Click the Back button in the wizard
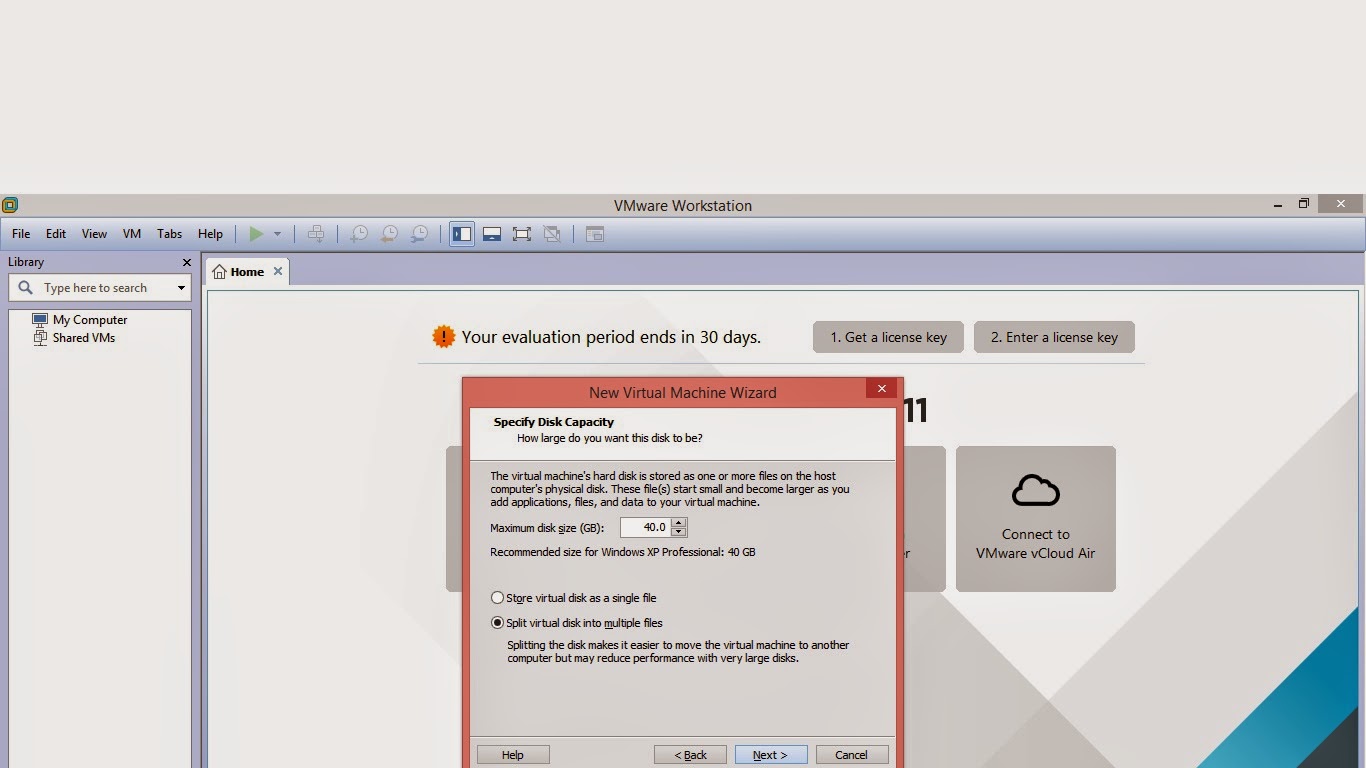Screen dimensions: 1366x768 [x=690, y=755]
